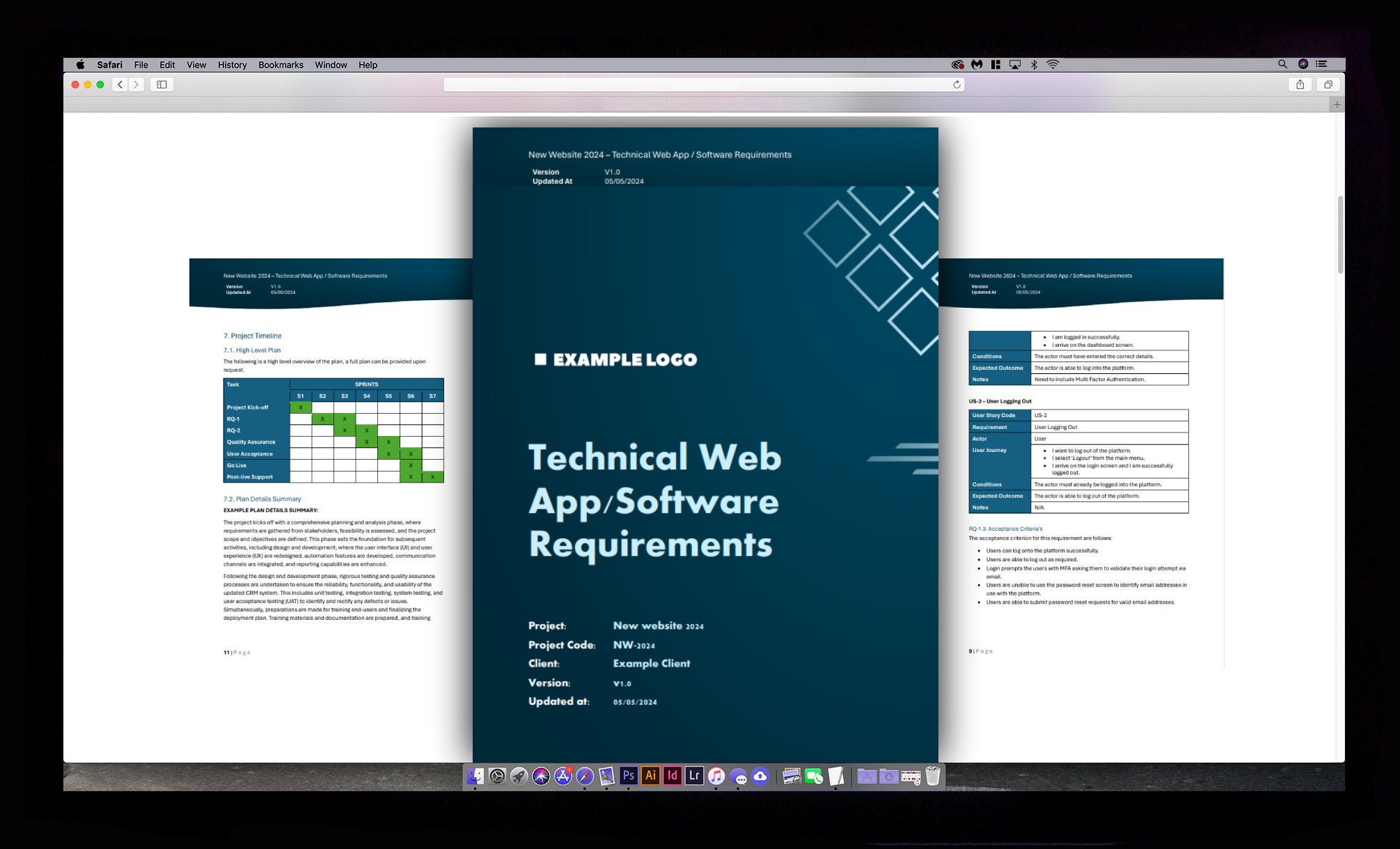Viewport: 1400px width, 849px height.
Task: Open Photoshop from the Dock
Action: point(628,775)
